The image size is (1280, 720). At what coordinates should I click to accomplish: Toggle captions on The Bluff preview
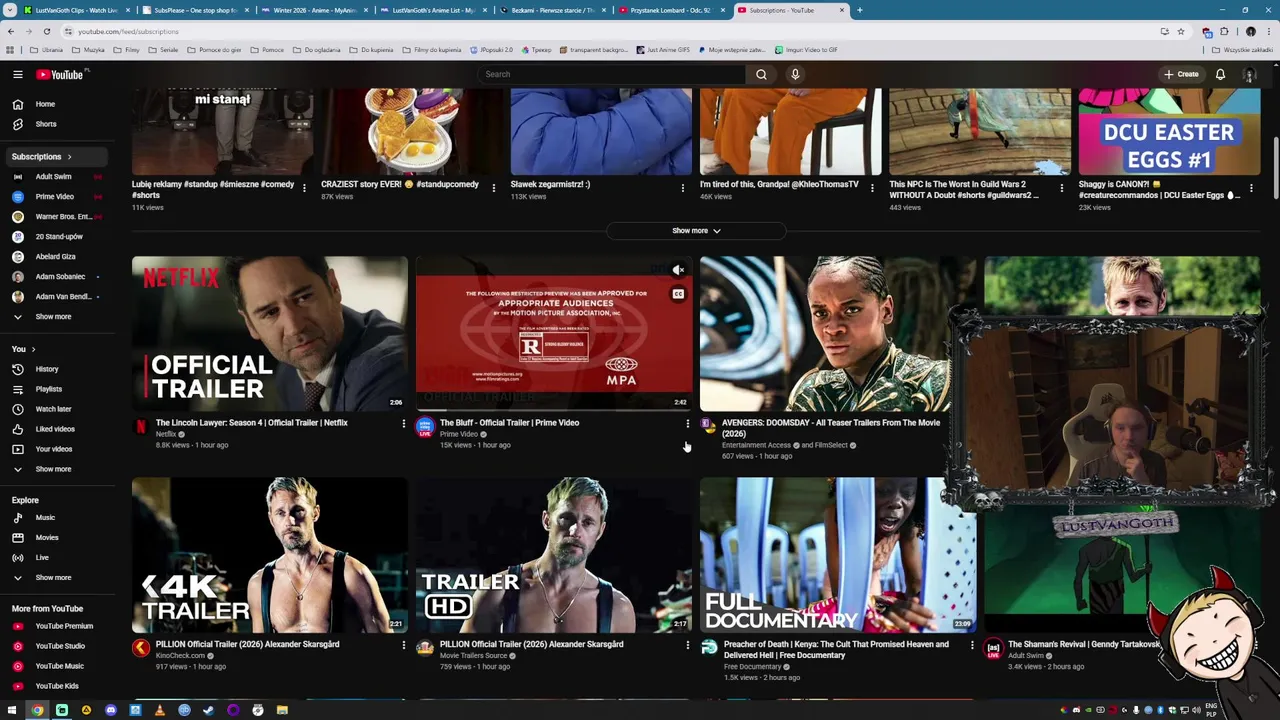(x=678, y=294)
